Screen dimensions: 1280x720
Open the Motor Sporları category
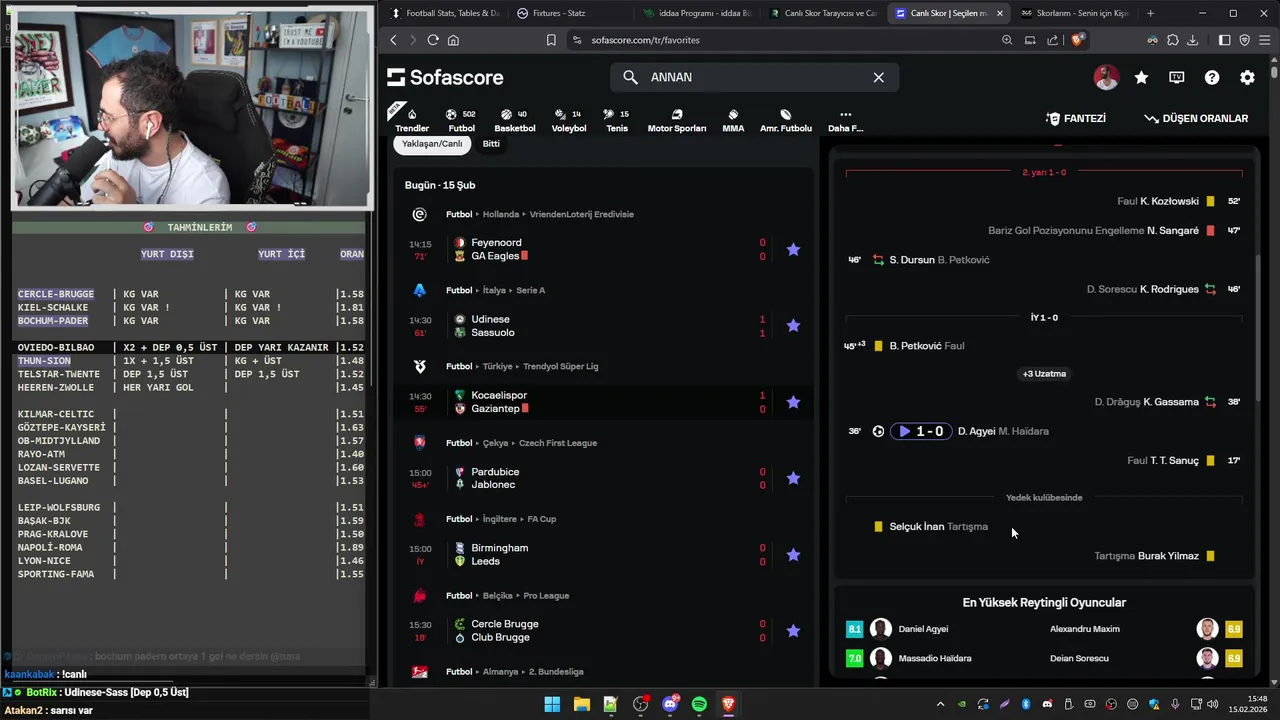[x=677, y=120]
